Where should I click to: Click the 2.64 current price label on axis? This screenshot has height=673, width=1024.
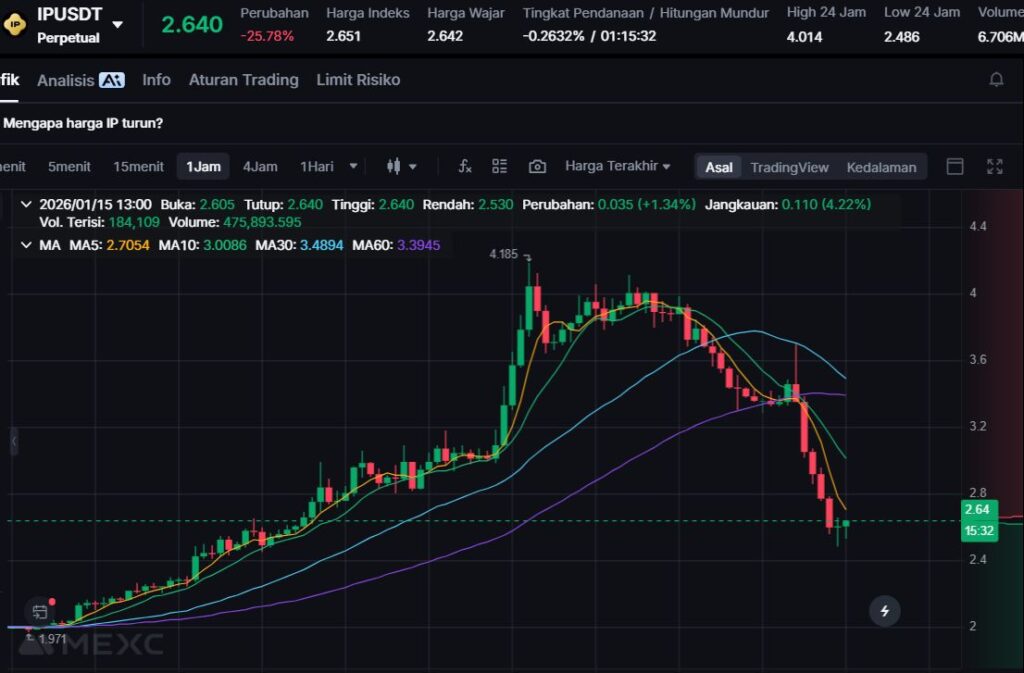(976, 510)
